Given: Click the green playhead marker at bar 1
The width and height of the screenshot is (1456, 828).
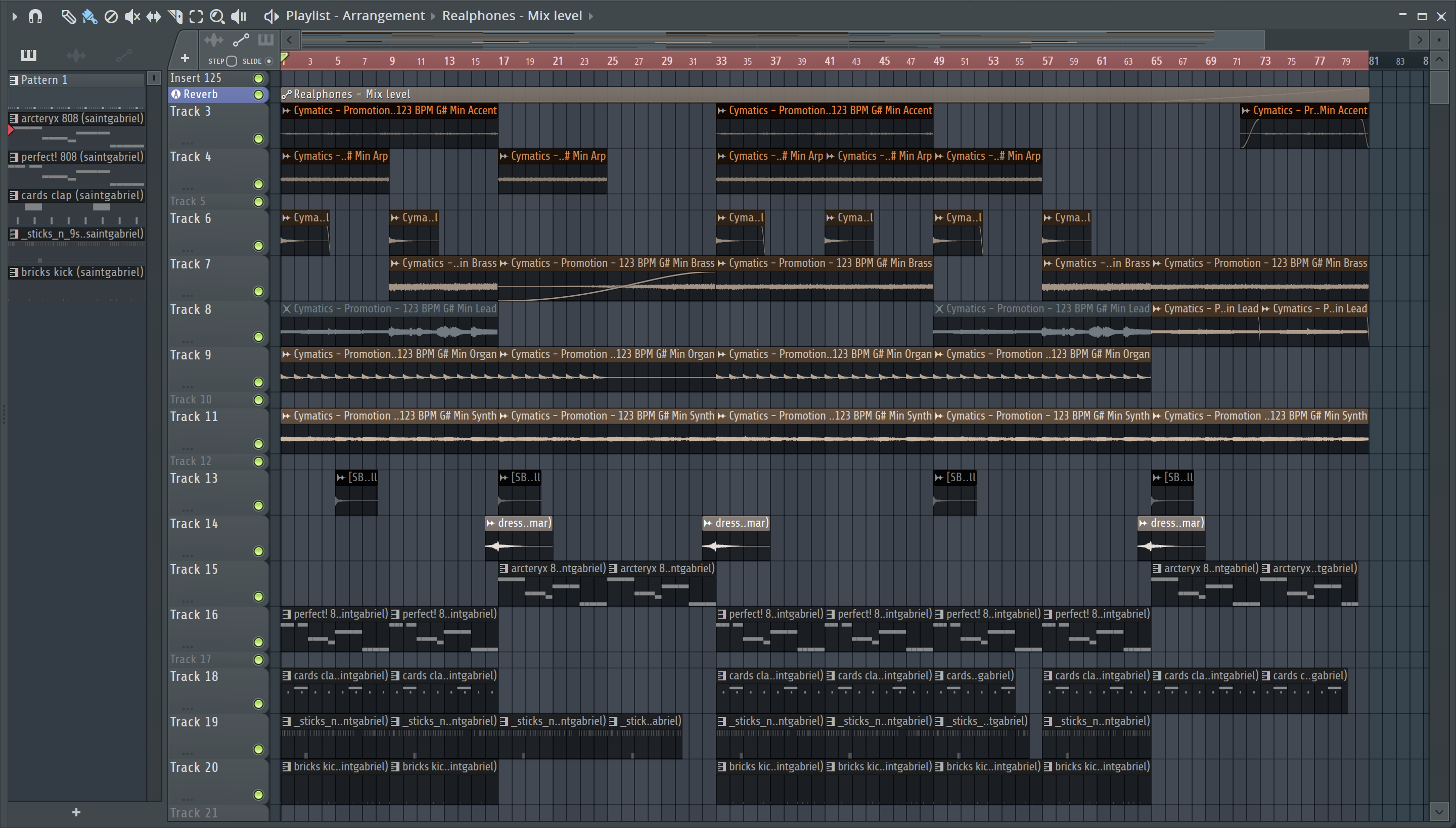Looking at the screenshot, I should click(x=284, y=57).
